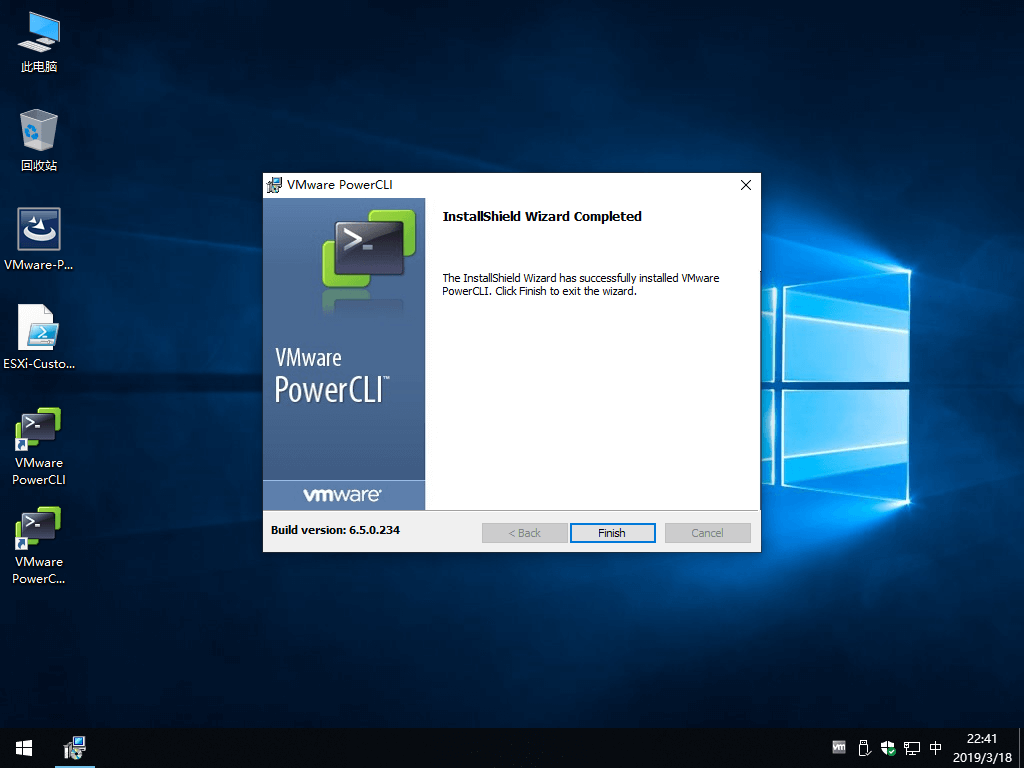Click the safely remove hardware USB icon
This screenshot has height=768, width=1024.
(864, 747)
